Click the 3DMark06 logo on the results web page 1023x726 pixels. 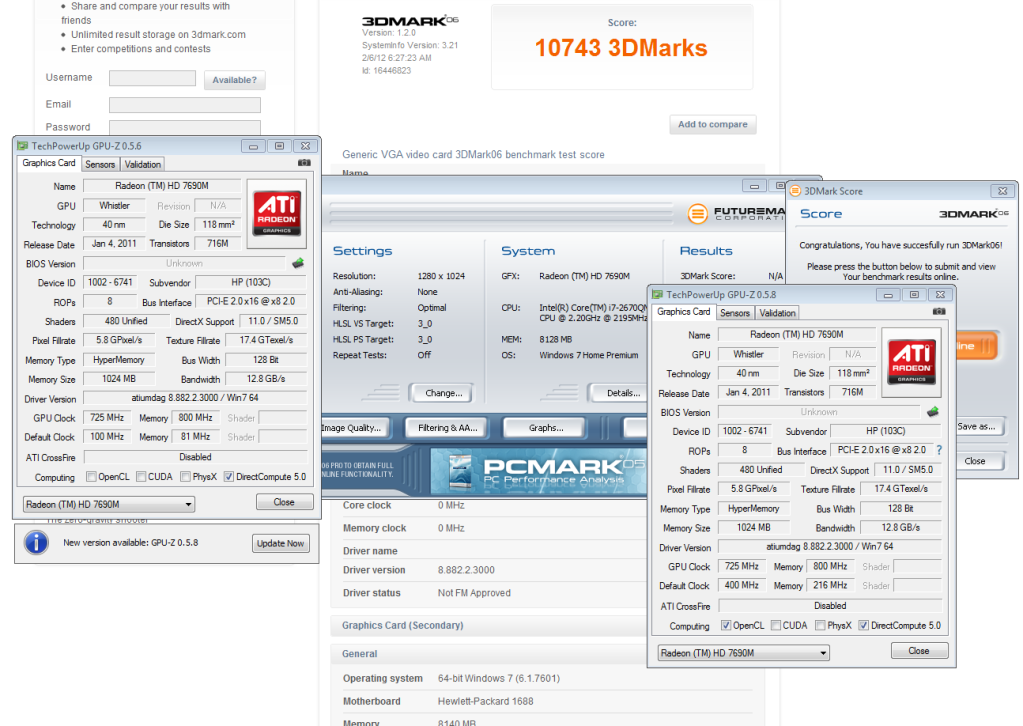click(410, 21)
